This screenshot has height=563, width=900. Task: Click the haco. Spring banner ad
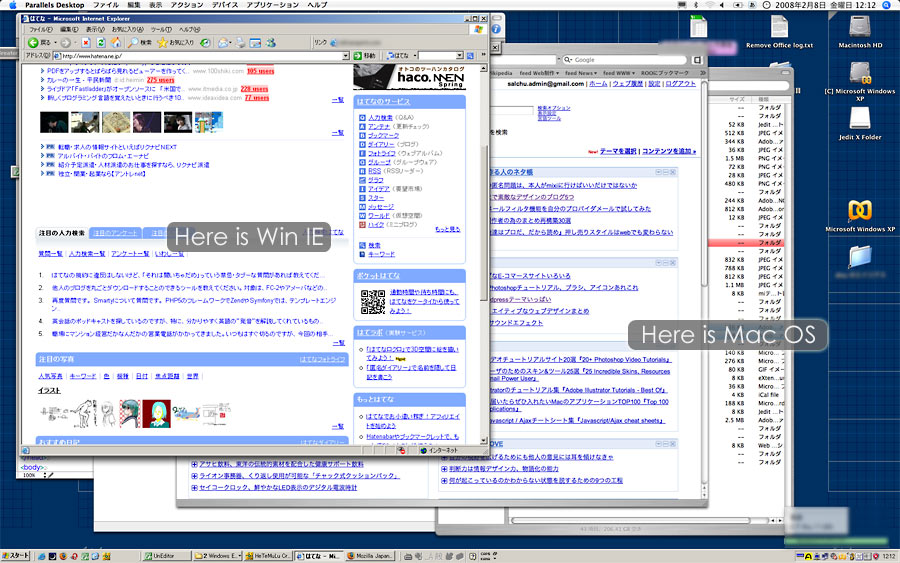click(x=410, y=77)
